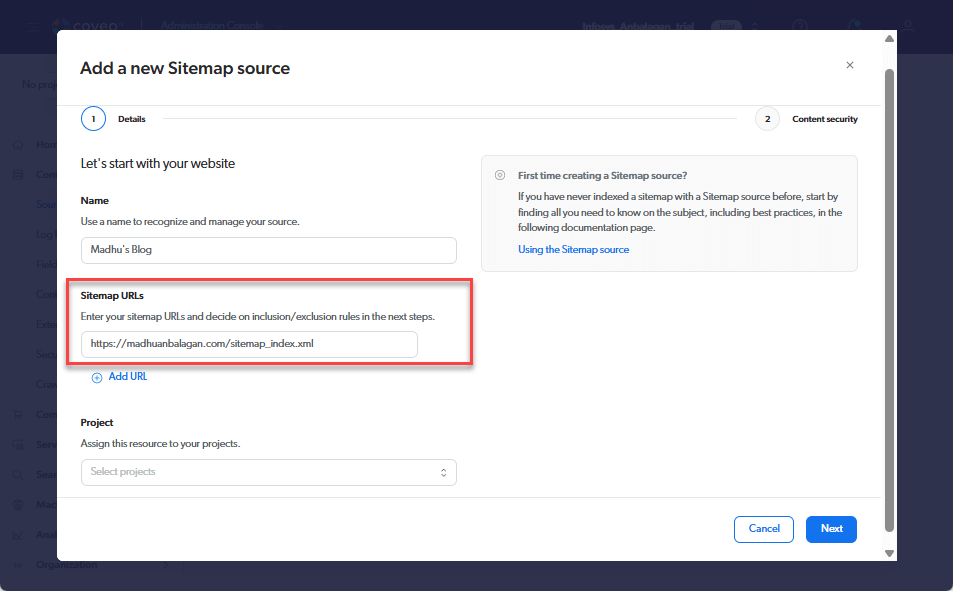Click the scrollbar down arrow of the dialog
953x591 pixels.
tap(889, 553)
